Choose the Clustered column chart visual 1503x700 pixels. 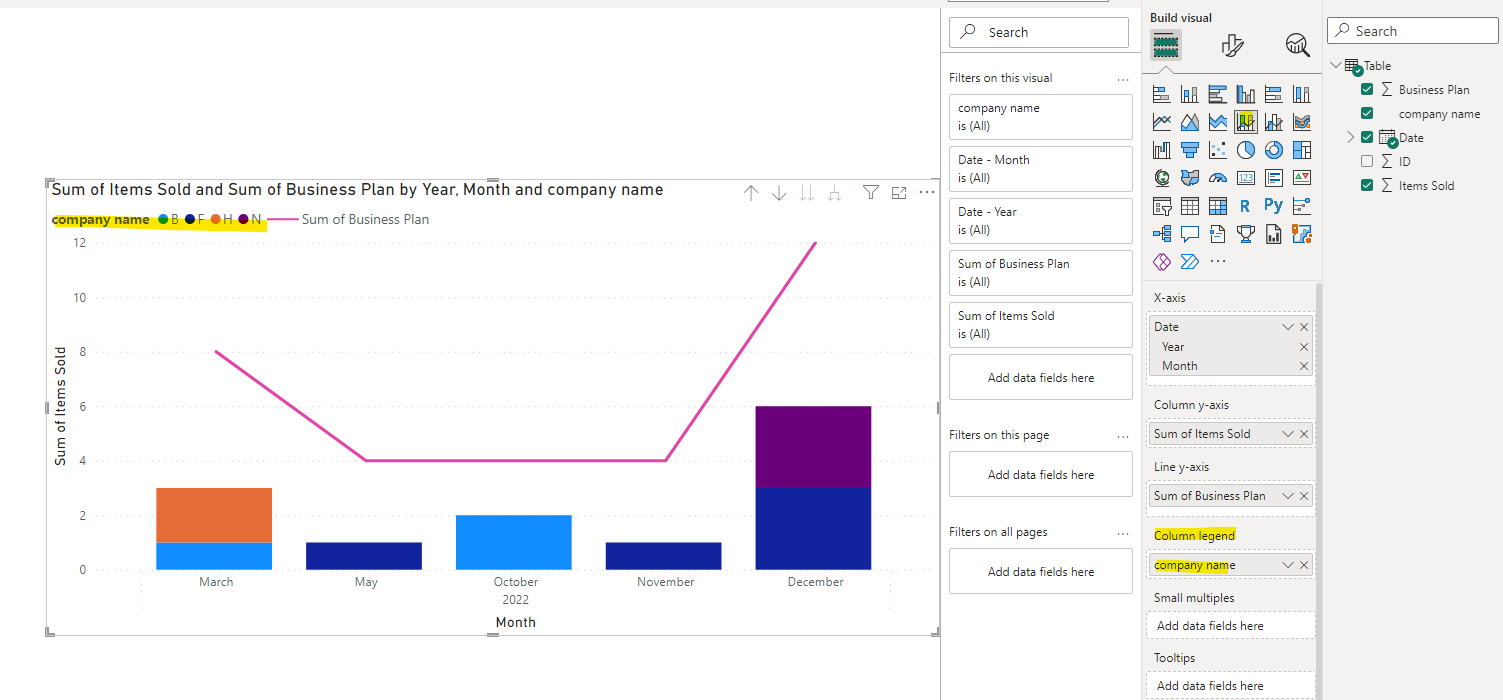point(1246,94)
